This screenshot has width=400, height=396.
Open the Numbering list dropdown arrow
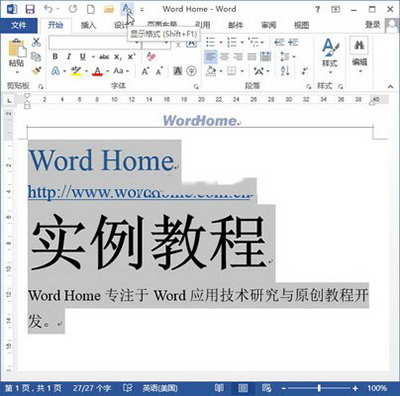tap(242, 42)
